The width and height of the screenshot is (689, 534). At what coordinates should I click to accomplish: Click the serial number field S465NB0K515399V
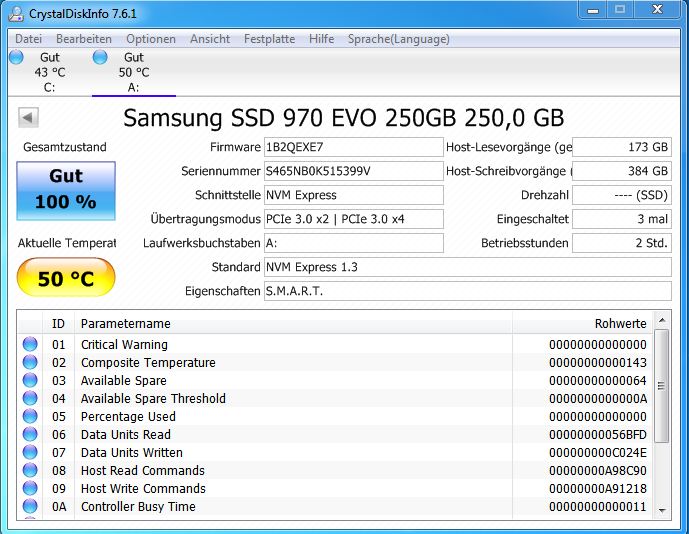coord(354,171)
